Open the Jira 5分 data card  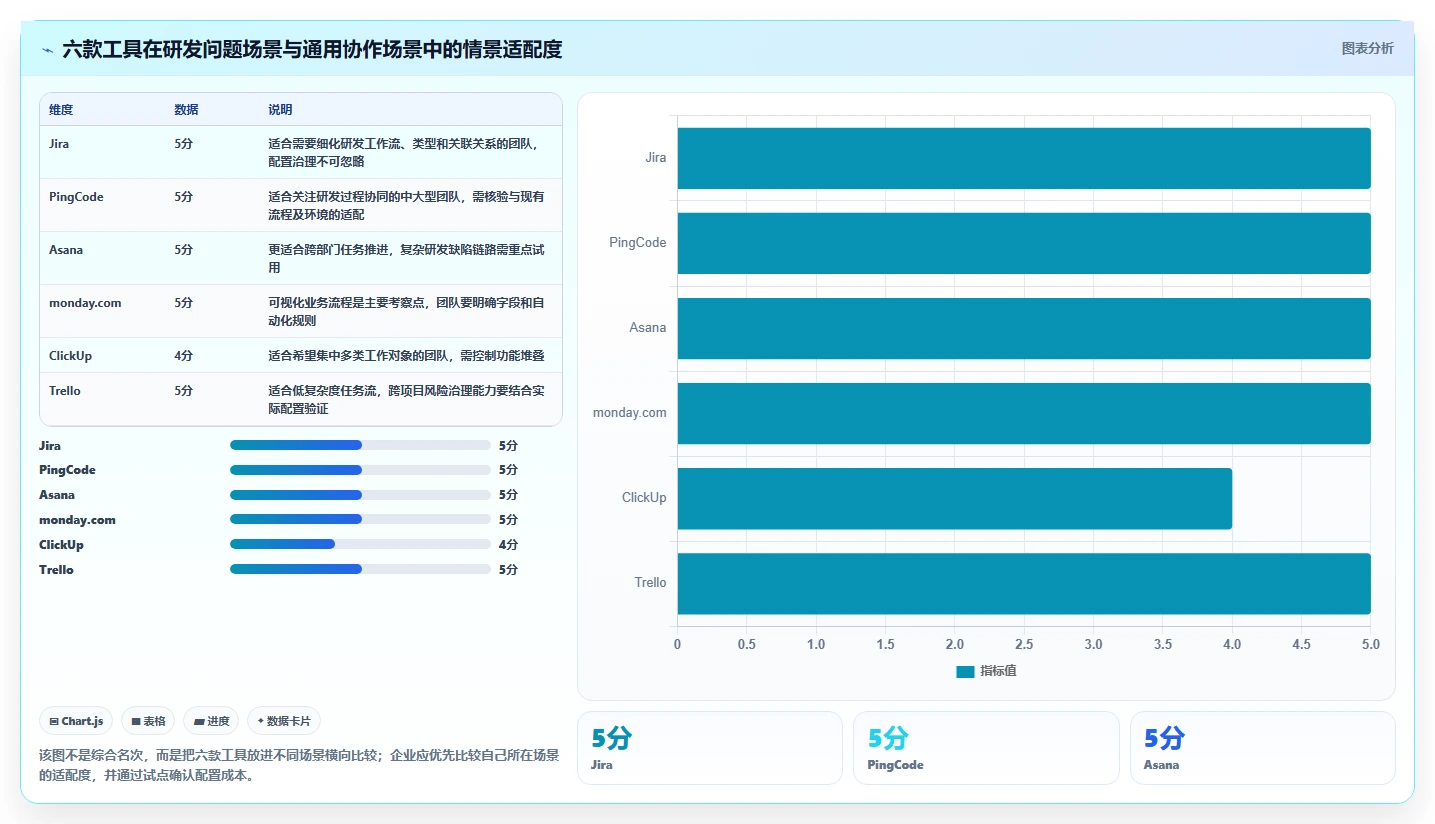click(710, 748)
